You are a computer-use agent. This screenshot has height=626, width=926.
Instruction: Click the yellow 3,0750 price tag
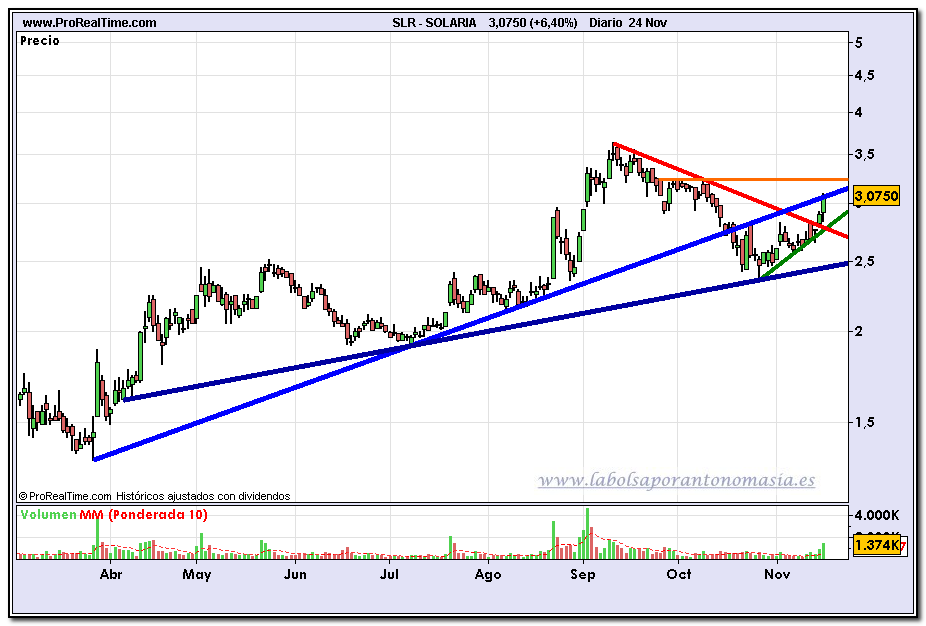click(x=875, y=196)
